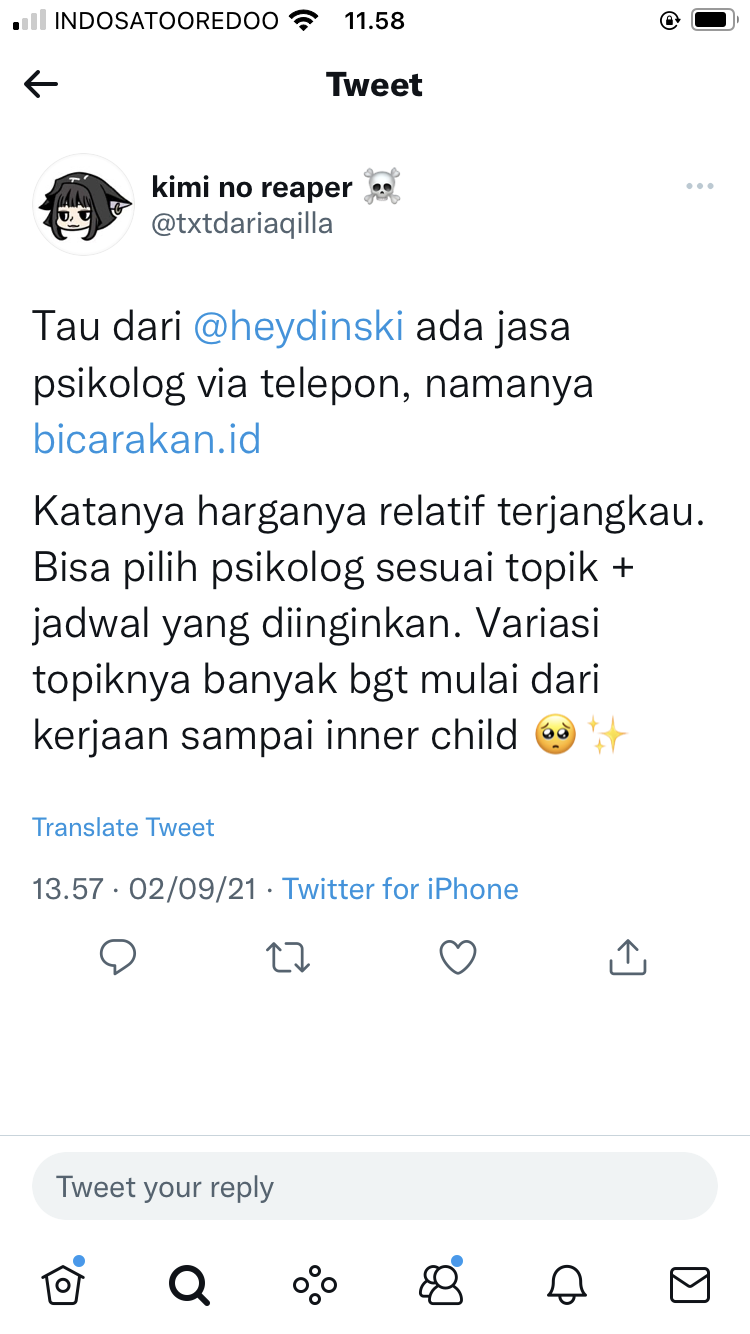Viewport: 750px width, 1334px height.
Task: Open the Communities people icon tab
Action: [x=441, y=1281]
